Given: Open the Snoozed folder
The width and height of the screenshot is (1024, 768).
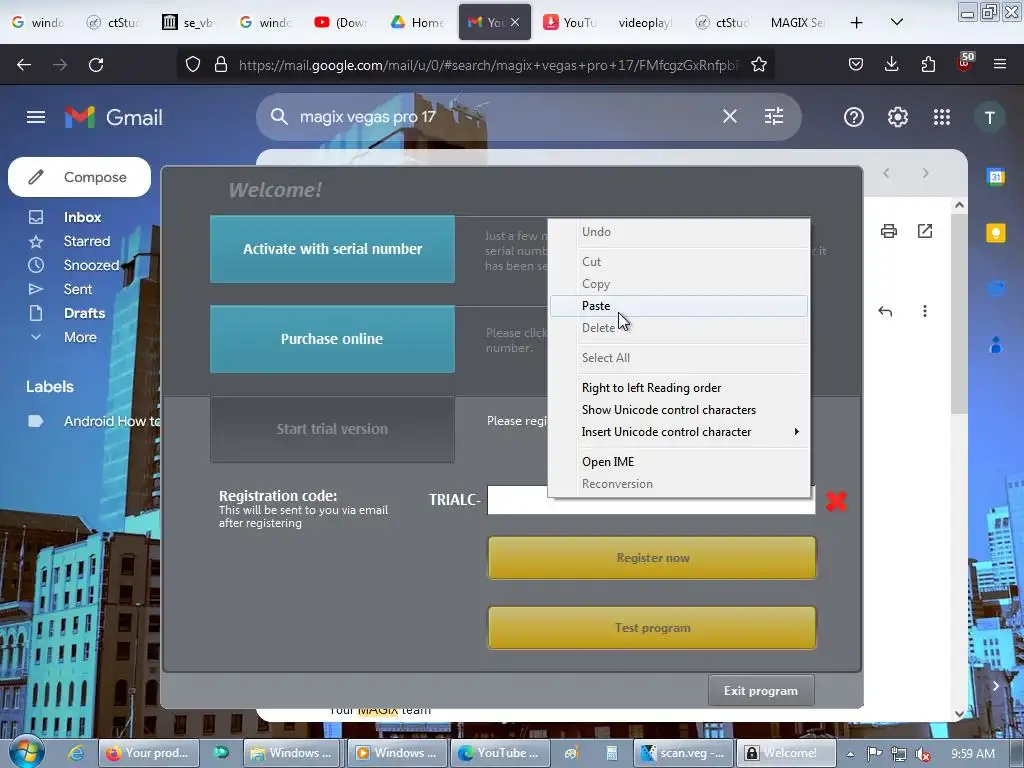Looking at the screenshot, I should point(91,265).
